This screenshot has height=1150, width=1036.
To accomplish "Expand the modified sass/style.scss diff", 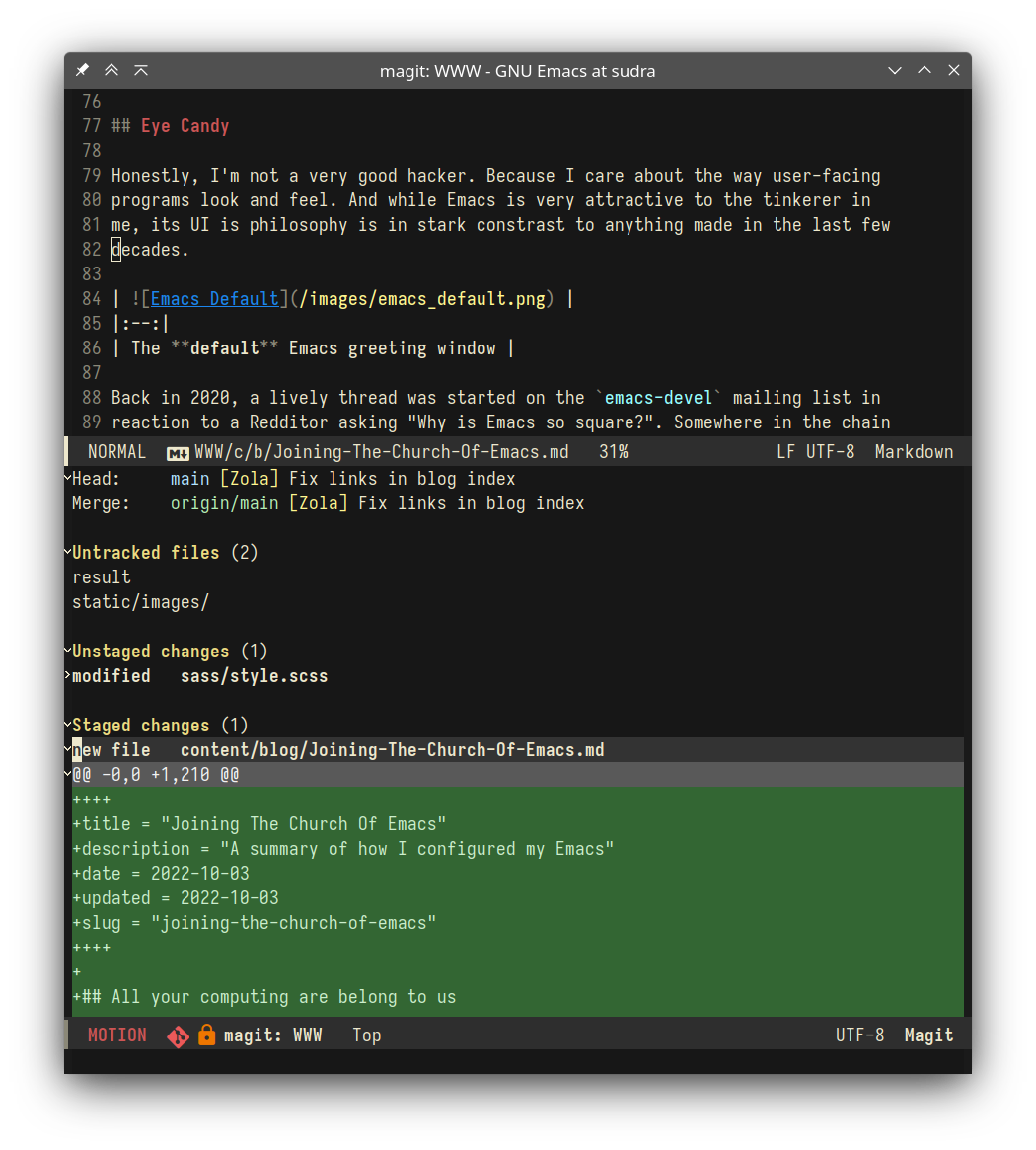I will coord(67,676).
